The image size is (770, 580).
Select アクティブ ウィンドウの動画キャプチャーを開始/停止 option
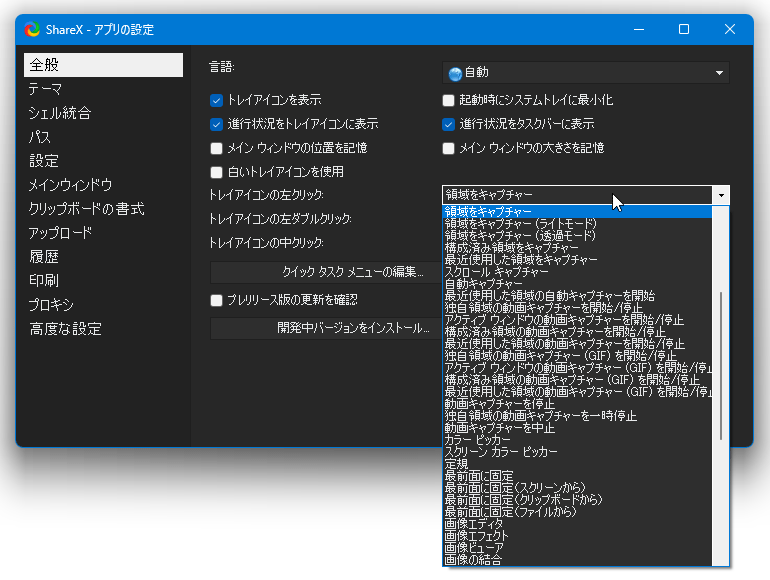[x=577, y=320]
